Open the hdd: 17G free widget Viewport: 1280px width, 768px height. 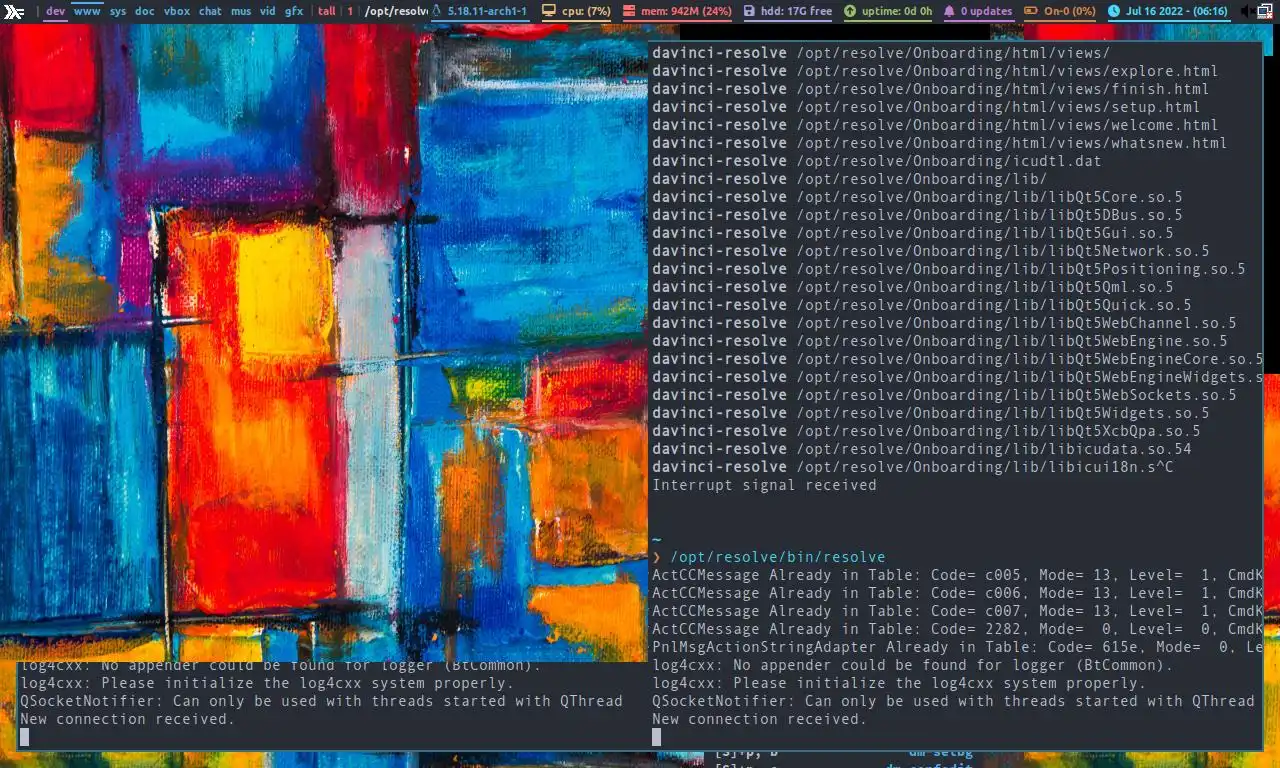pyautogui.click(x=797, y=12)
